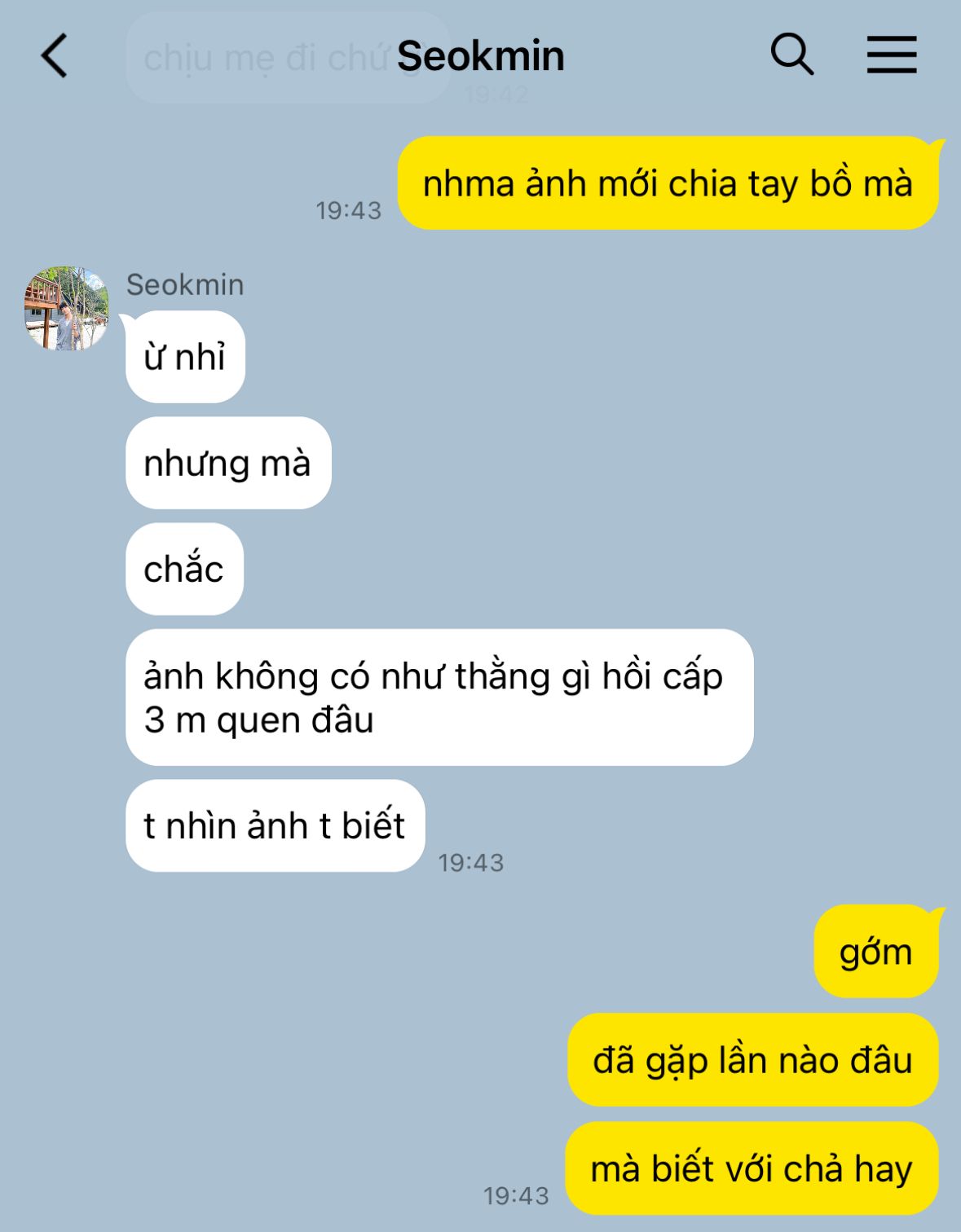
Task: Tap the 't nhìn ảnh t biết' bubble
Action: point(275,825)
